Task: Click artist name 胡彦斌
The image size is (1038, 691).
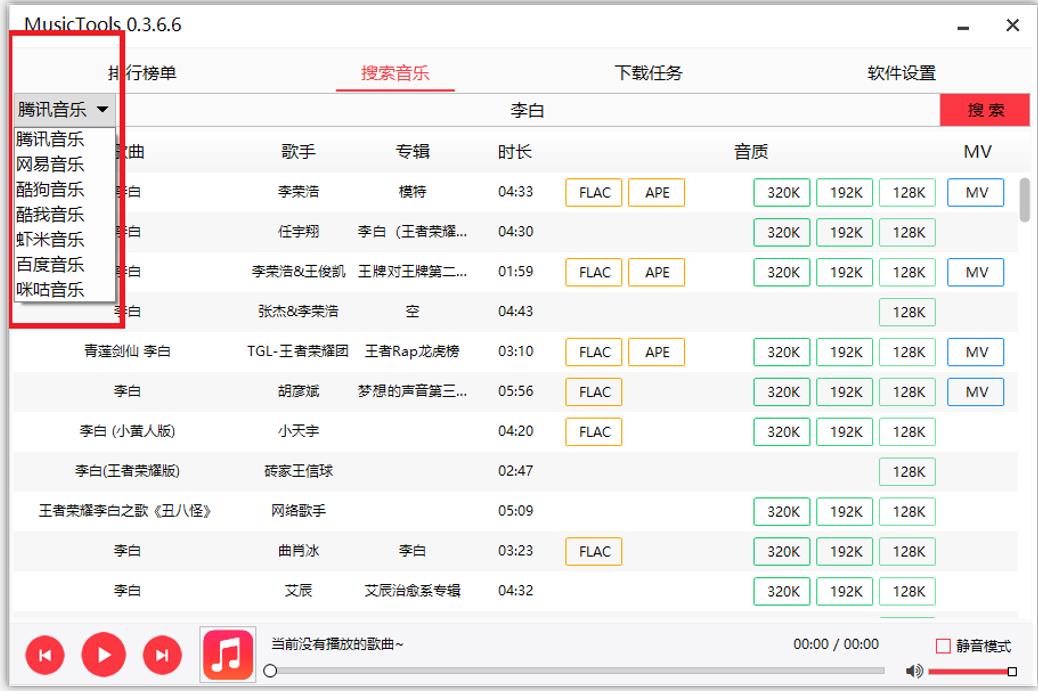Action: 299,391
